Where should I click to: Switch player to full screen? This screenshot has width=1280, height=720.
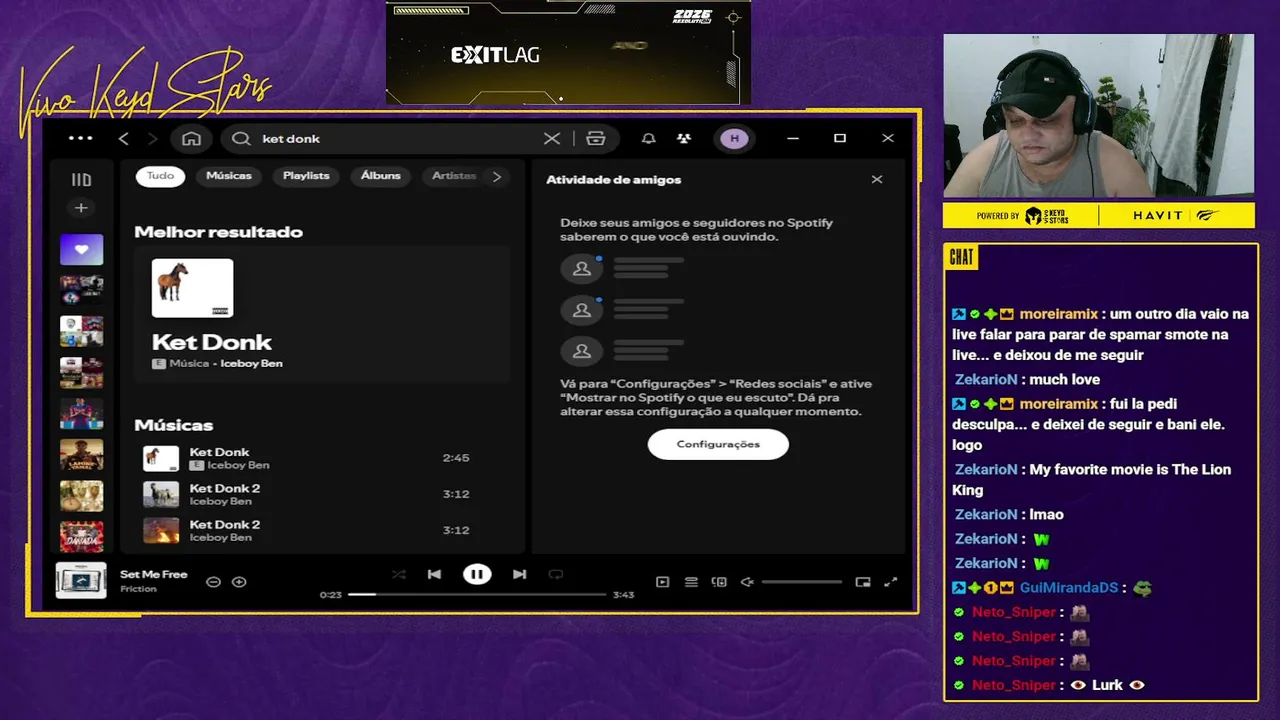(x=891, y=582)
